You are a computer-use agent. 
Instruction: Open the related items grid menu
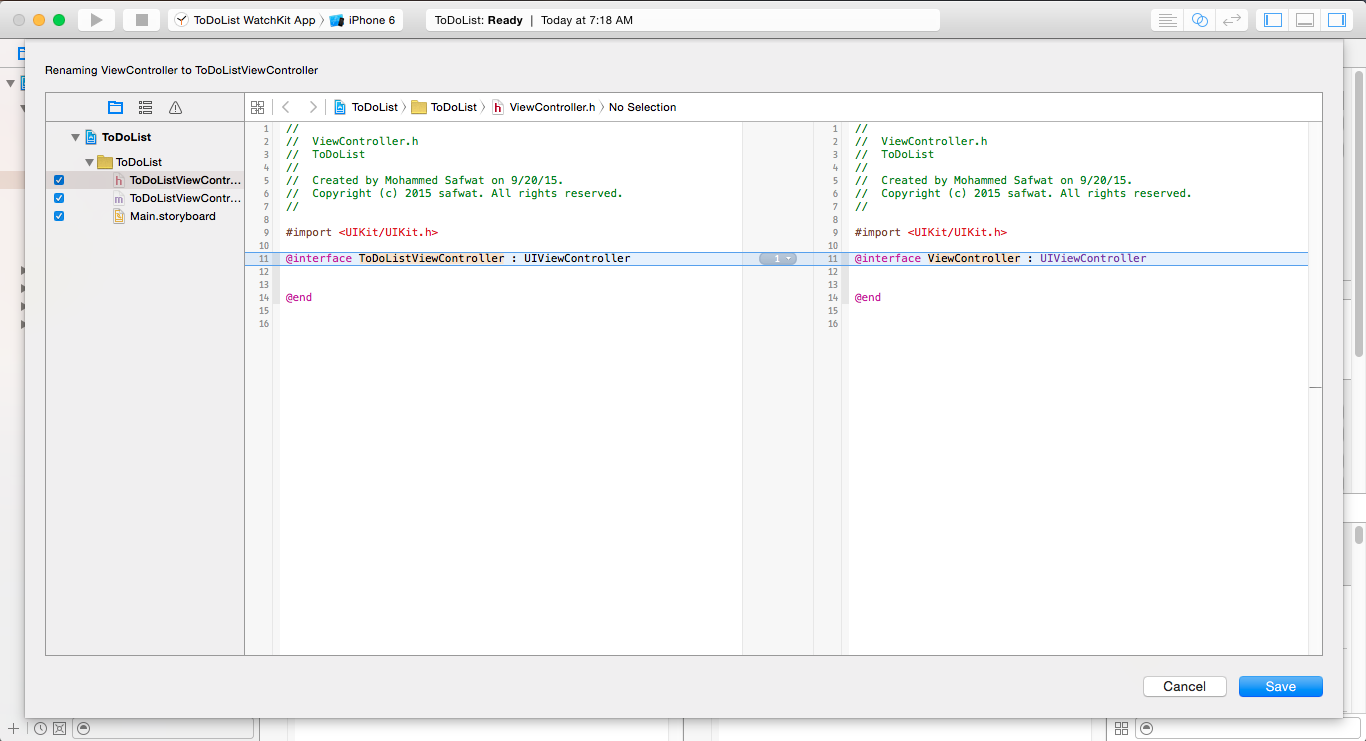pyautogui.click(x=257, y=107)
